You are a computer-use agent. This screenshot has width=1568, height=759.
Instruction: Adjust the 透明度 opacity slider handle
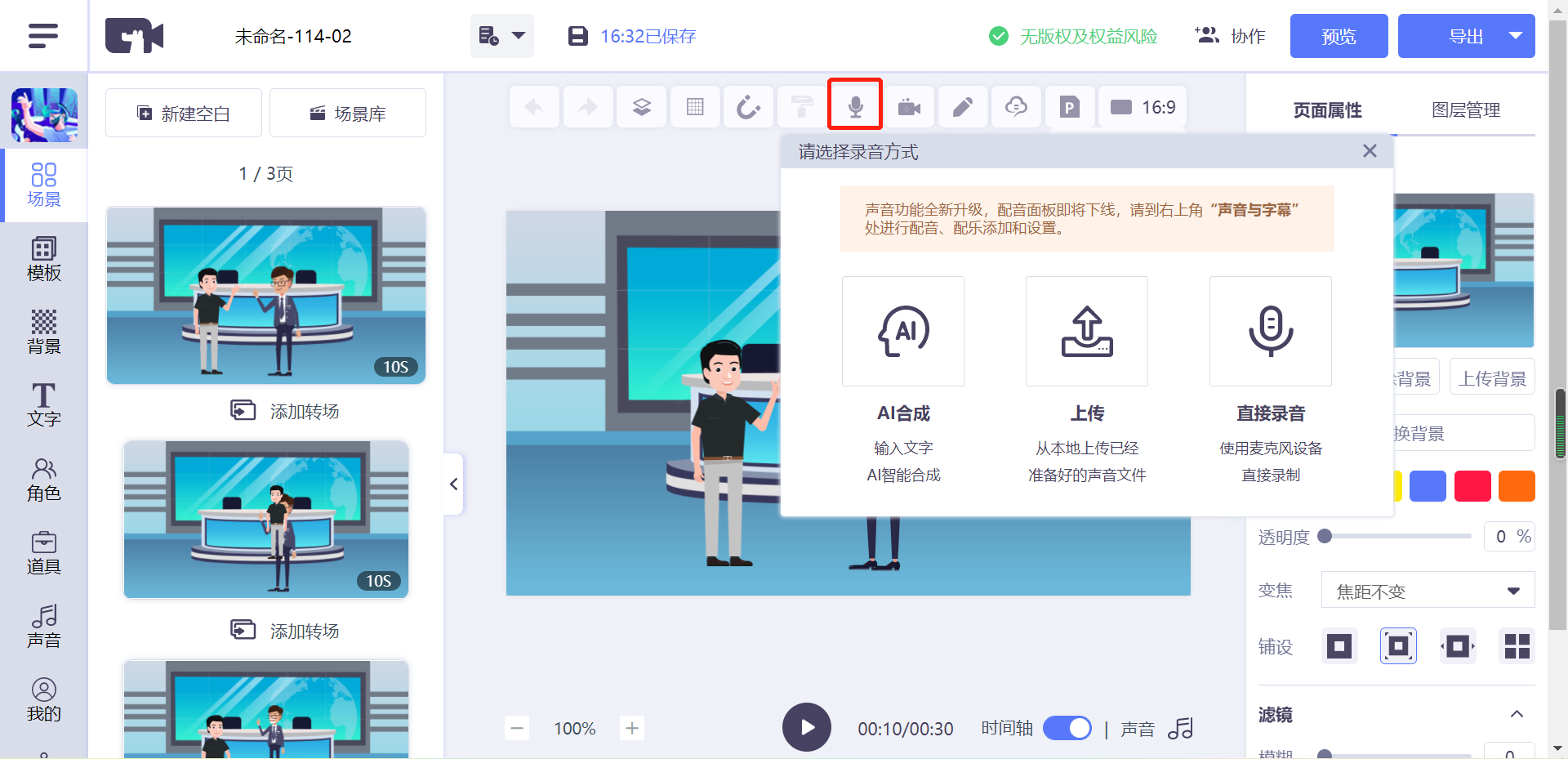pos(1325,536)
